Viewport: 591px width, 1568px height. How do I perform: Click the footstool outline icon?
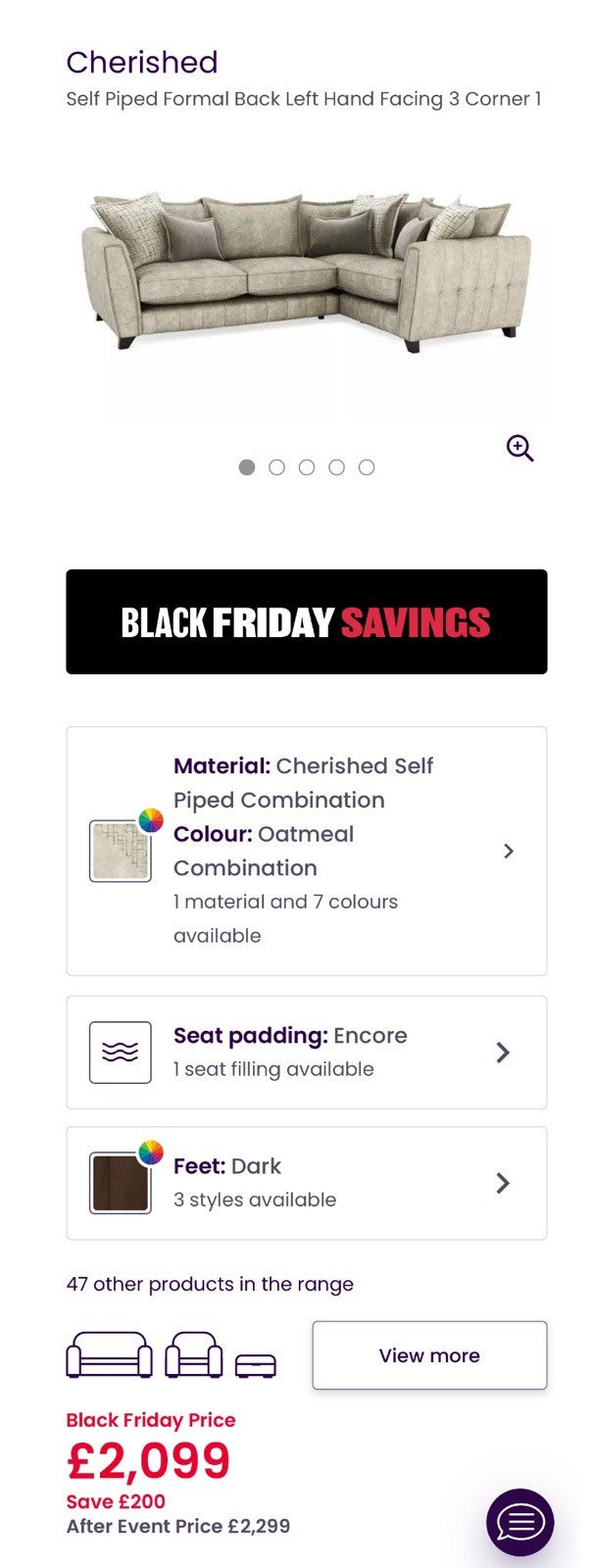pos(256,1365)
